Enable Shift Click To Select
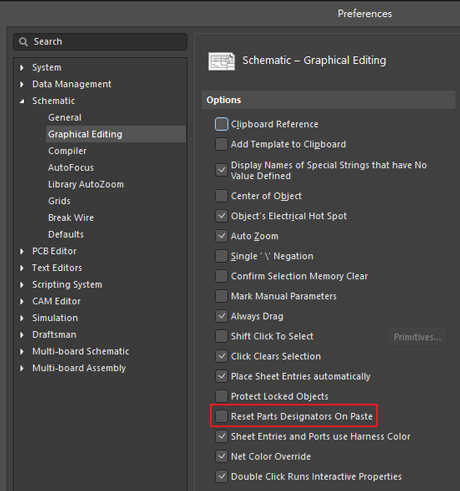 221,336
